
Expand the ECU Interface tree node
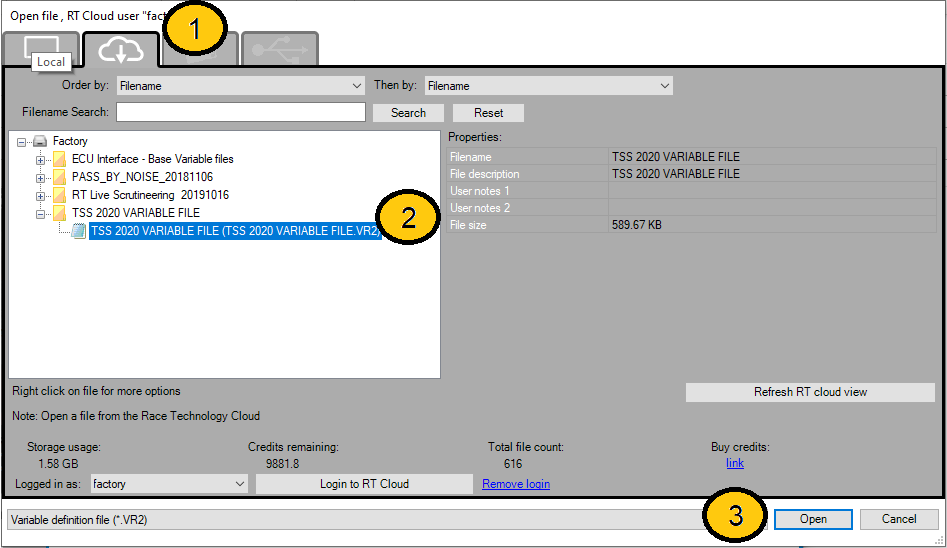coord(41,159)
